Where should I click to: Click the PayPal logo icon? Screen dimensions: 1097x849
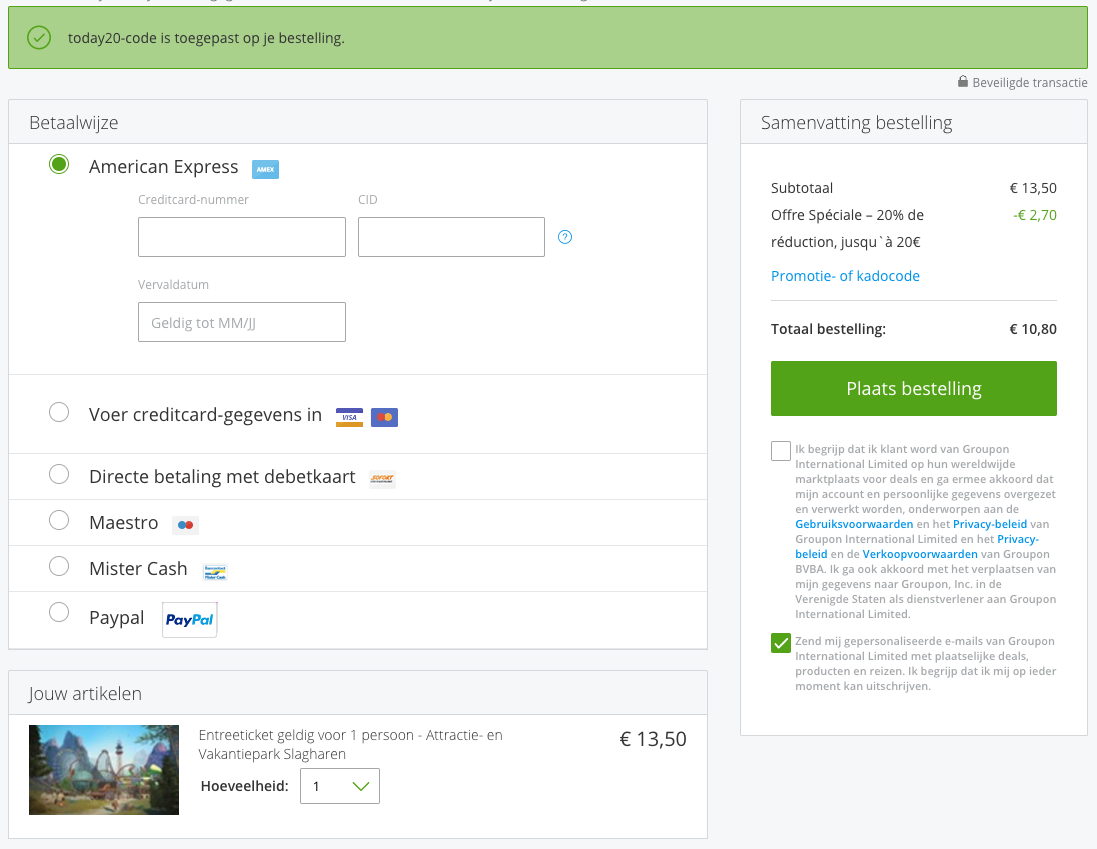pyautogui.click(x=190, y=620)
